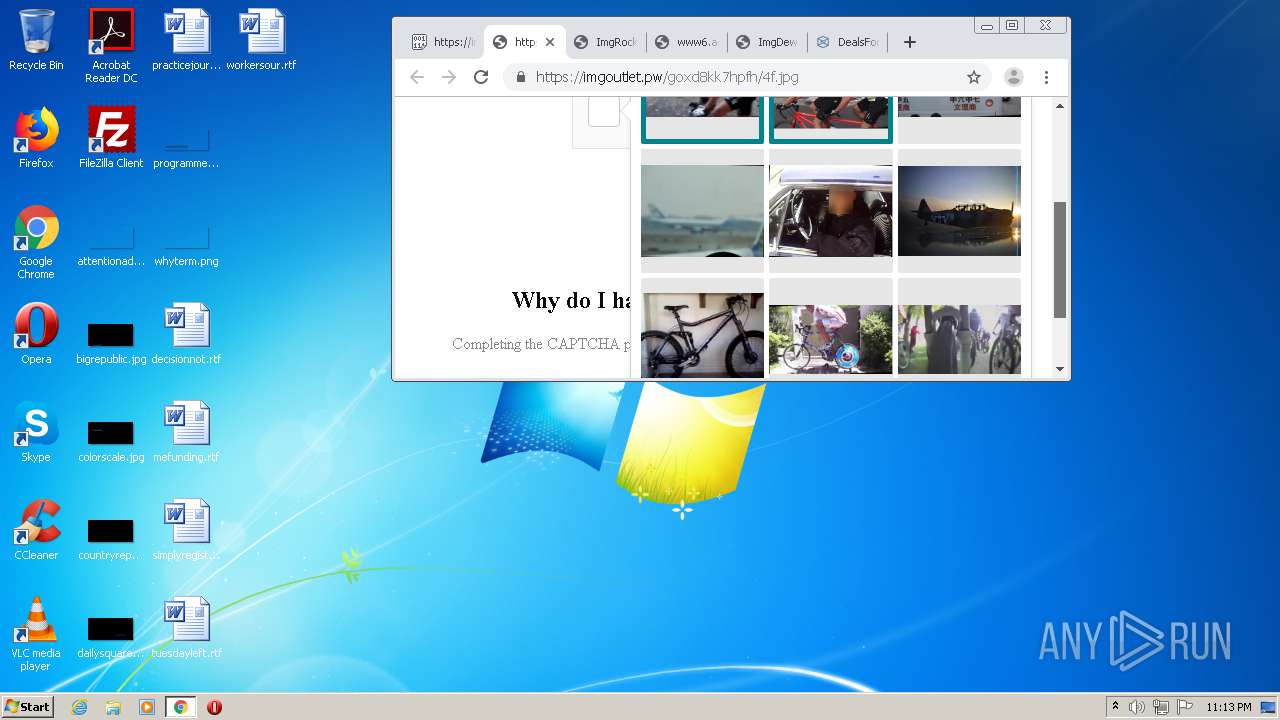Open Internet Explorer in taskbar
1280x720 pixels.
(79, 707)
